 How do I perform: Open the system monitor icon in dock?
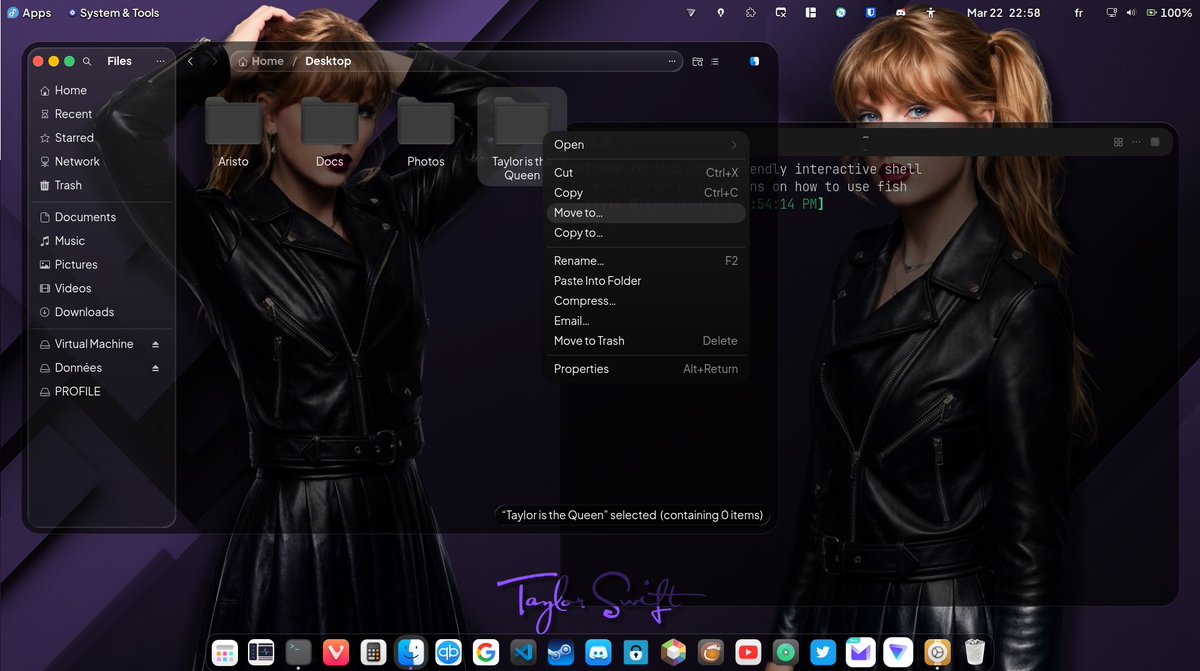(x=261, y=652)
